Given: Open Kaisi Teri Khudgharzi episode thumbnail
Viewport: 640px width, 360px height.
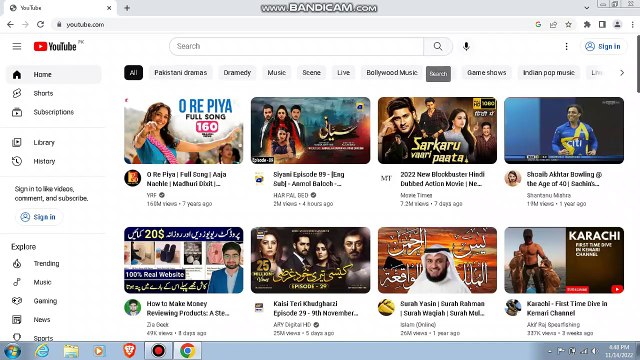Looking at the screenshot, I should point(311,260).
